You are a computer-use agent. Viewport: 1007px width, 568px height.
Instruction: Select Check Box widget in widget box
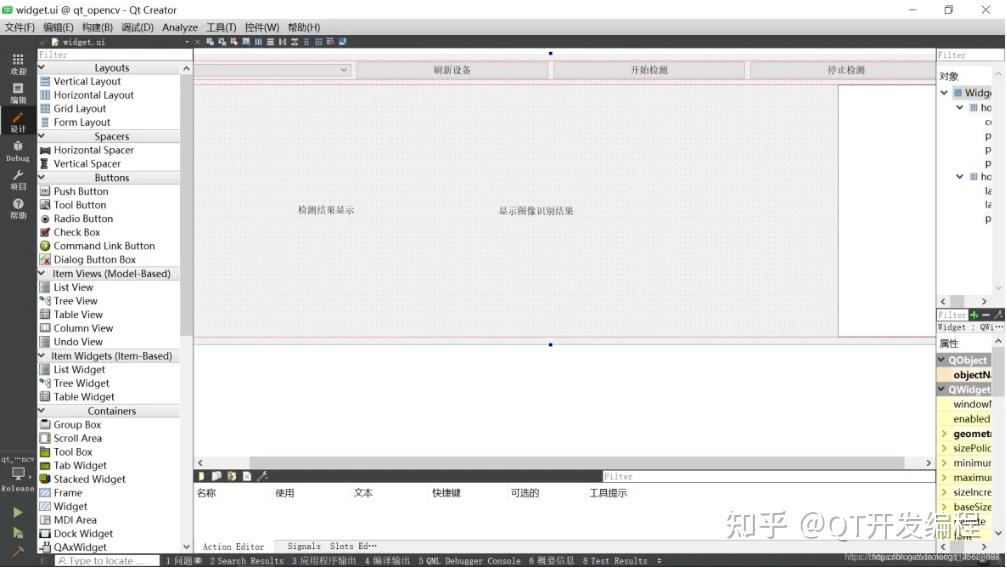76,232
